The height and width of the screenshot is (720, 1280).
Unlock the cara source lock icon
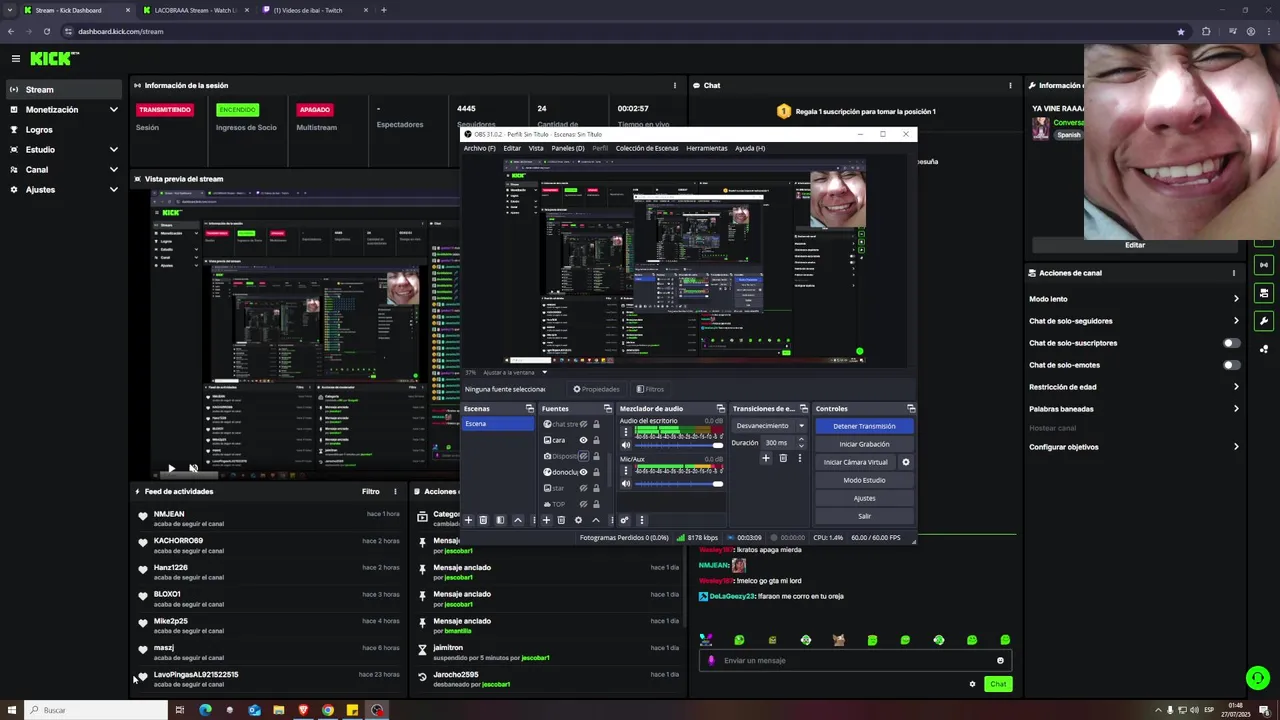[596, 440]
